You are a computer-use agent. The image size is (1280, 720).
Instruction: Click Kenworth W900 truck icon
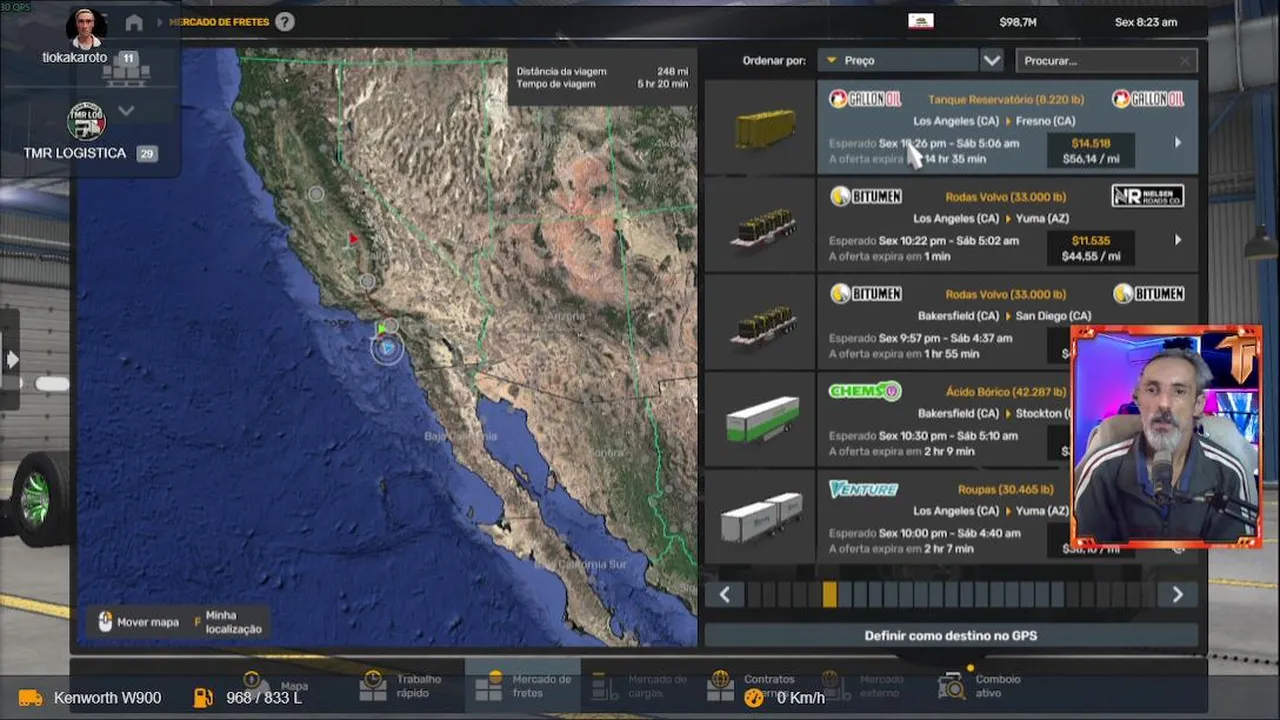coord(31,698)
